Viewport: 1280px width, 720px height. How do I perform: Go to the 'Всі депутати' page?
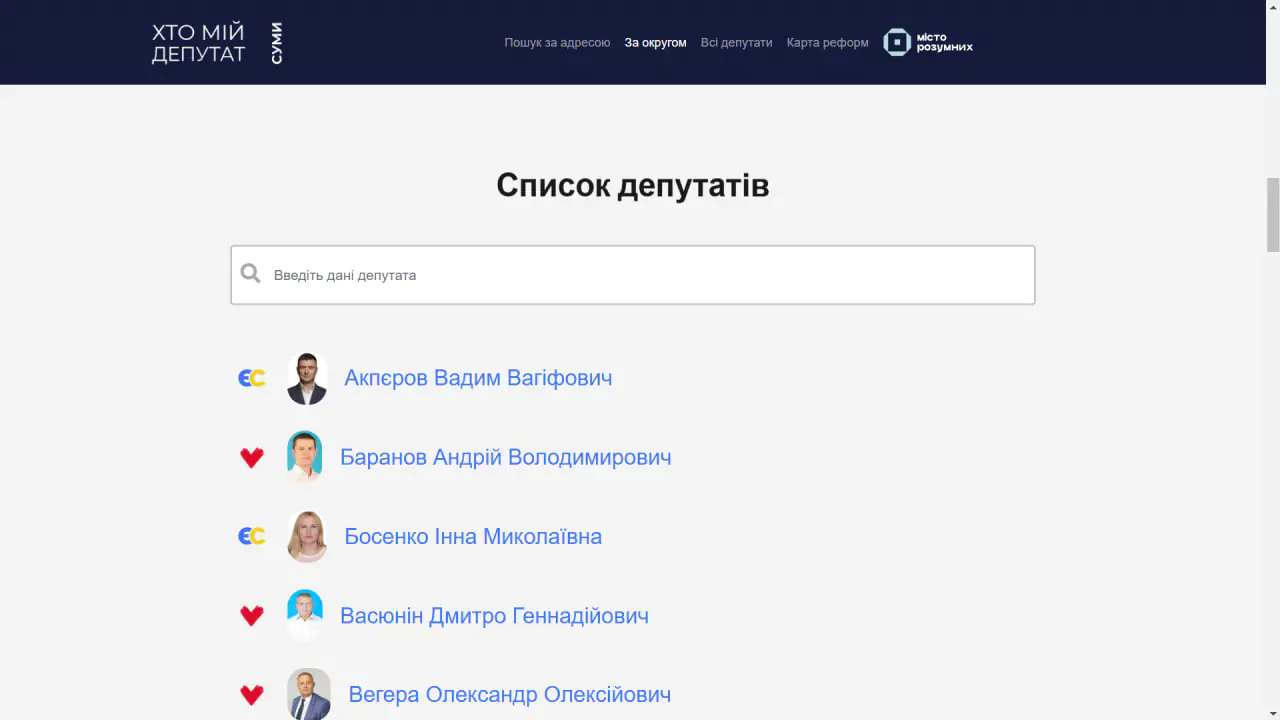[x=736, y=43]
